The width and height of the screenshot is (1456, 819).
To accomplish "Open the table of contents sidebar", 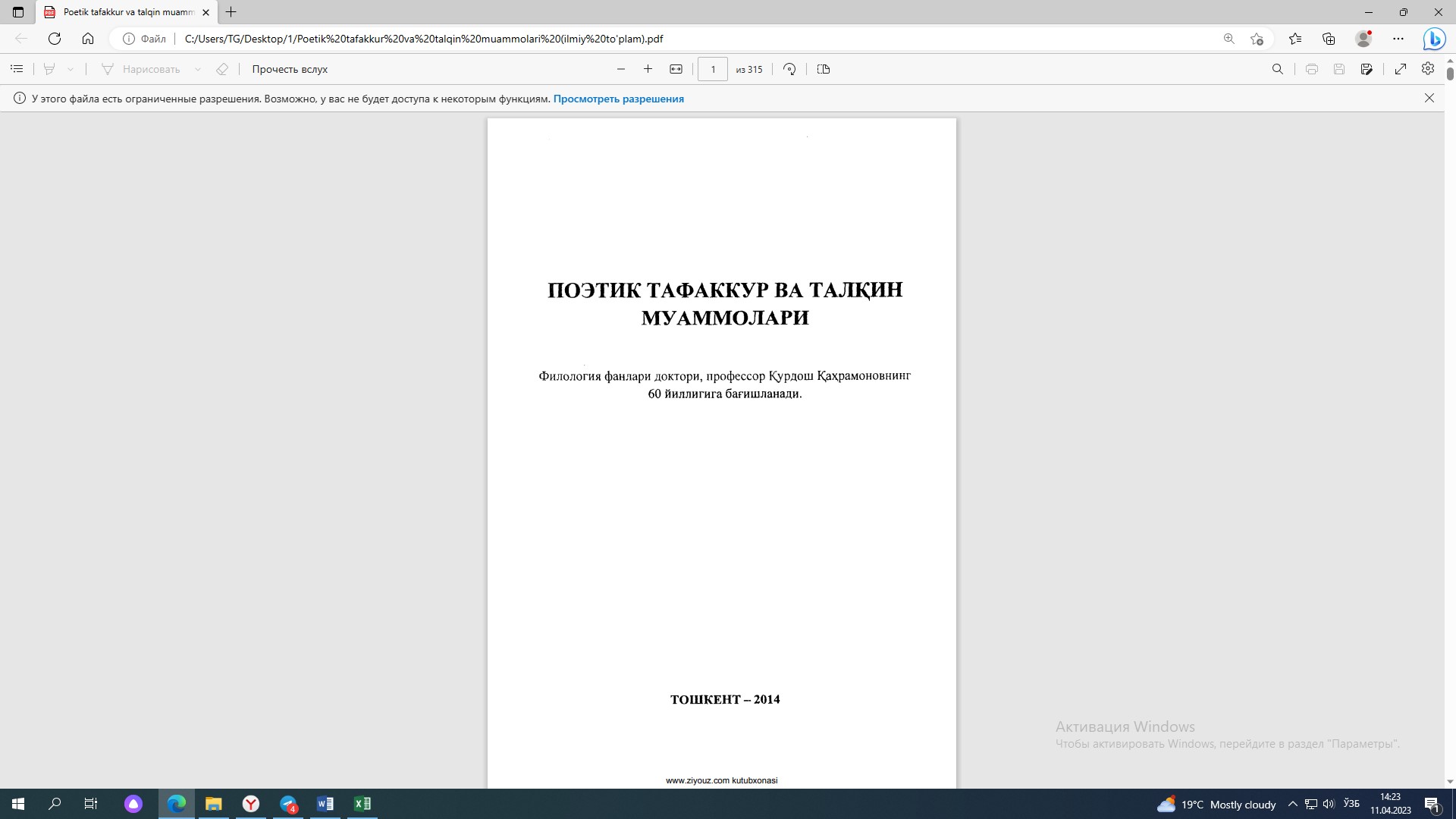I will tap(17, 69).
